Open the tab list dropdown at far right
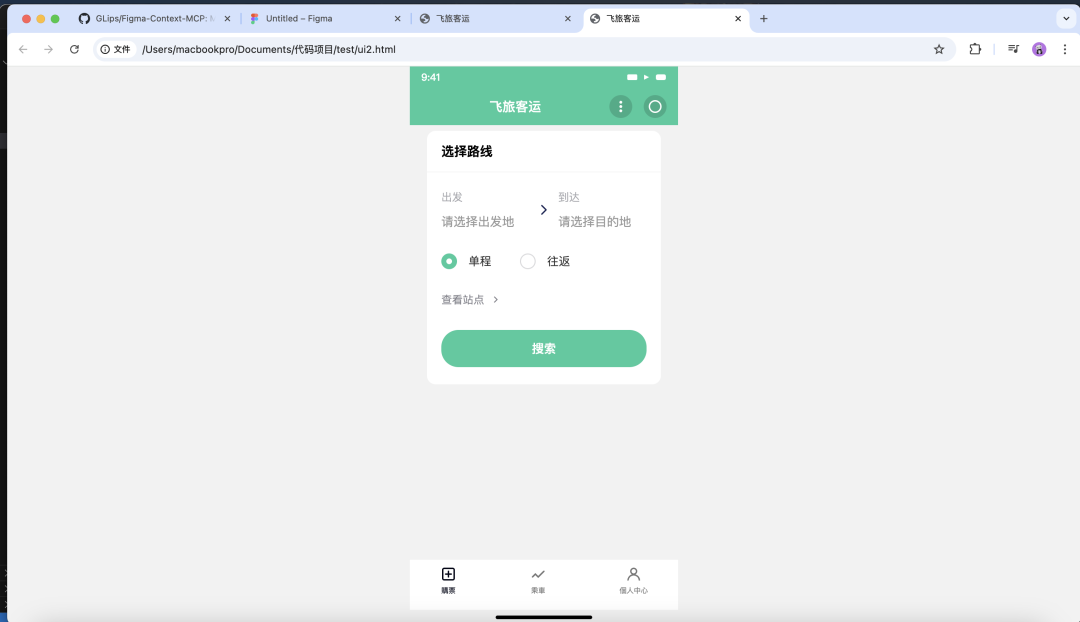Viewport: 1080px width, 622px height. [x=1066, y=18]
